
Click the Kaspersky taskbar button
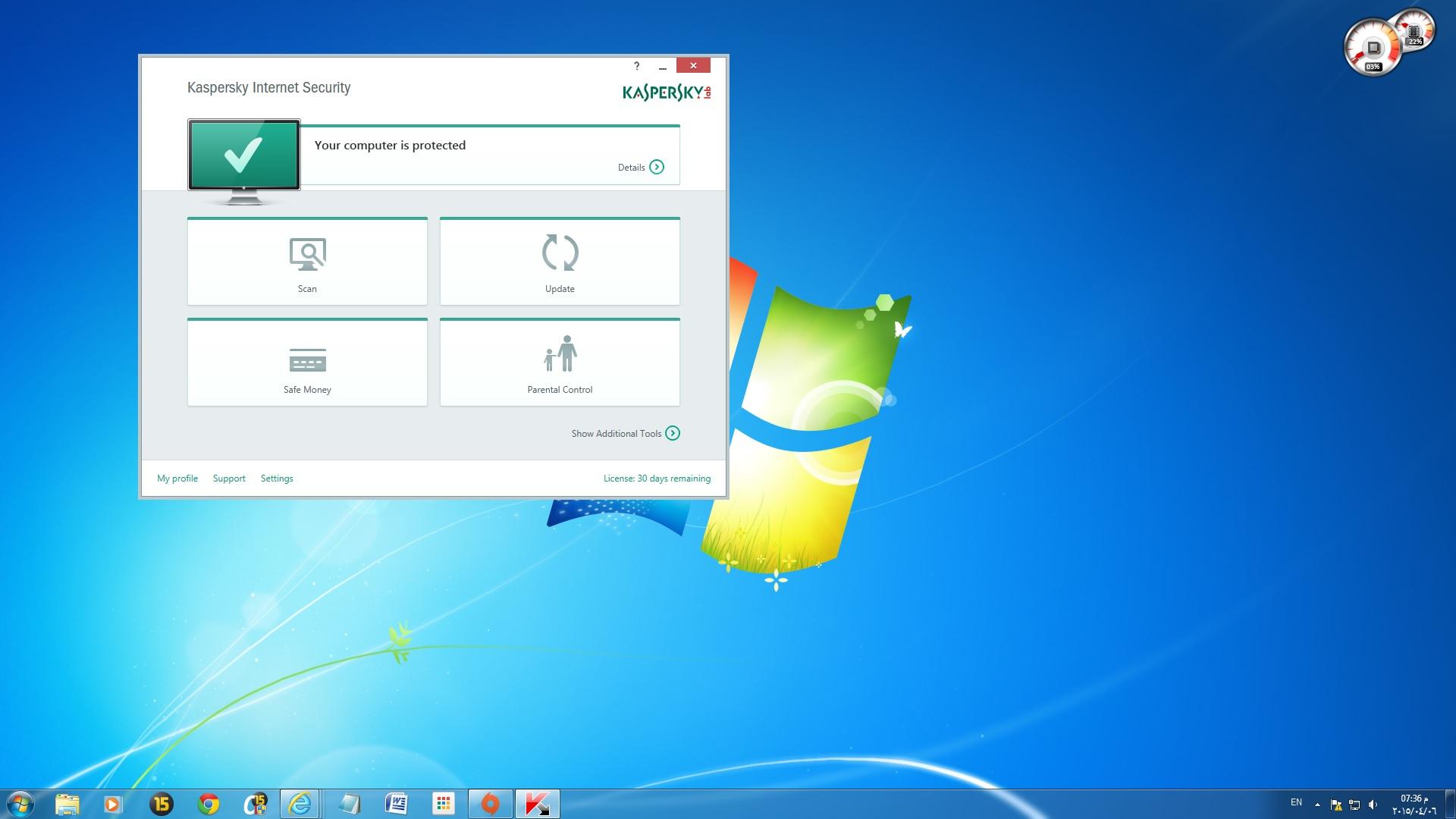click(x=538, y=804)
